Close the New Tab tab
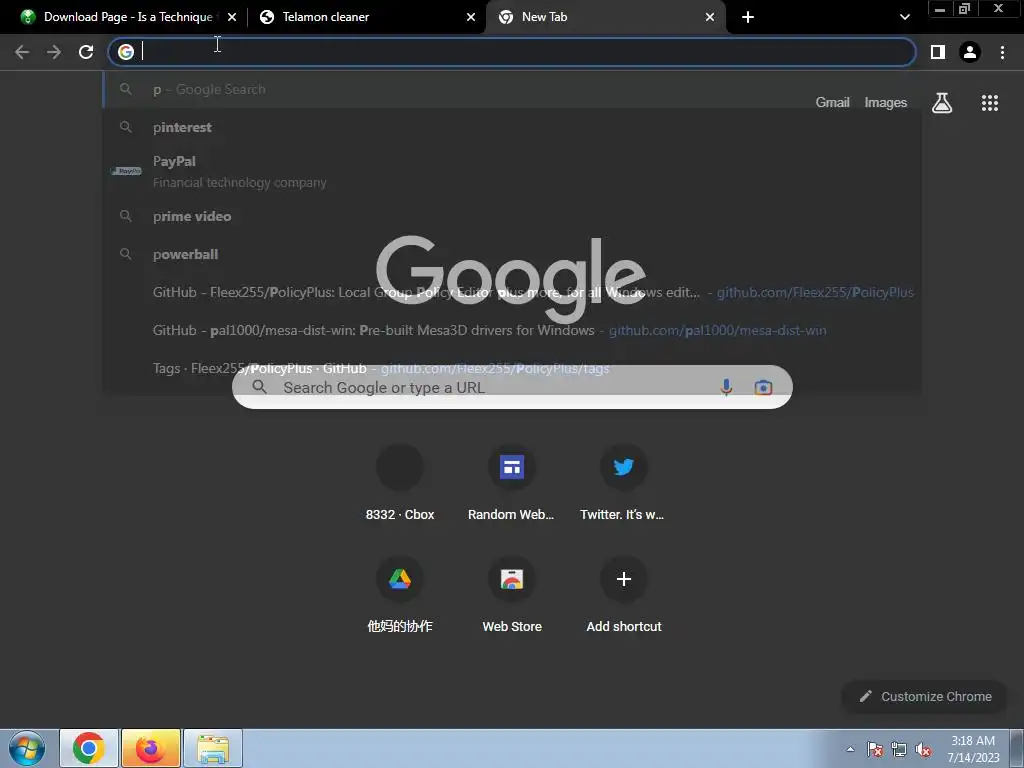Viewport: 1024px width, 768px height. click(x=710, y=17)
